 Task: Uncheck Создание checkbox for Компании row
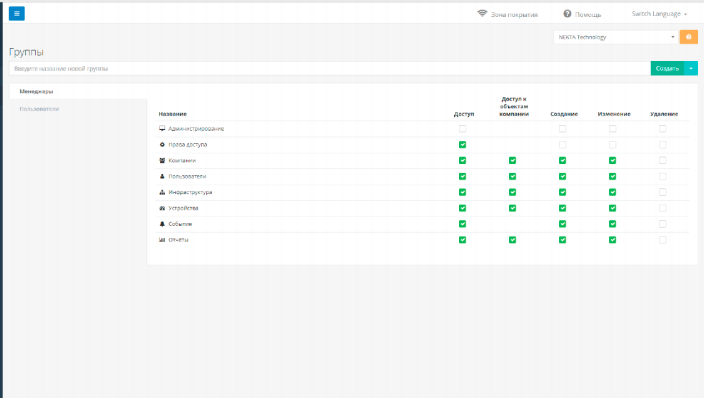[x=563, y=160]
